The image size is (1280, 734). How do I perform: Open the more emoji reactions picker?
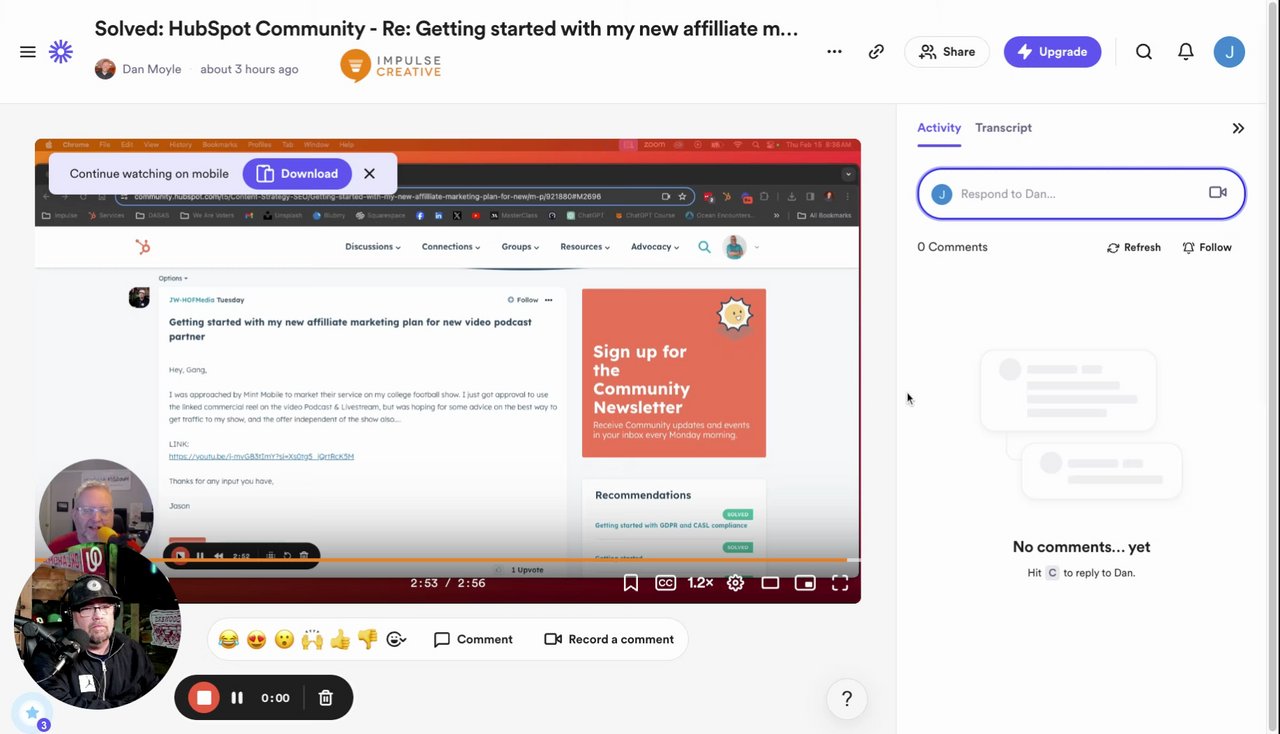(396, 639)
